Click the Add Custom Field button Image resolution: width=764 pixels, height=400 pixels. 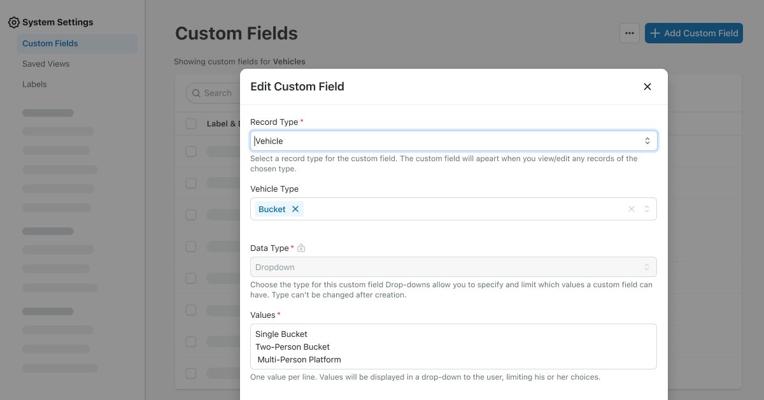click(x=694, y=33)
